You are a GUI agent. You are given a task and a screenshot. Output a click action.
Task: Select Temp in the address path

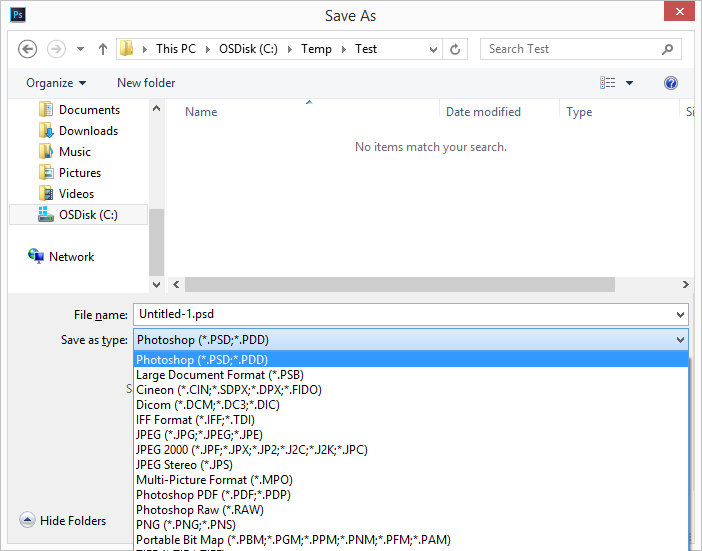(x=316, y=49)
